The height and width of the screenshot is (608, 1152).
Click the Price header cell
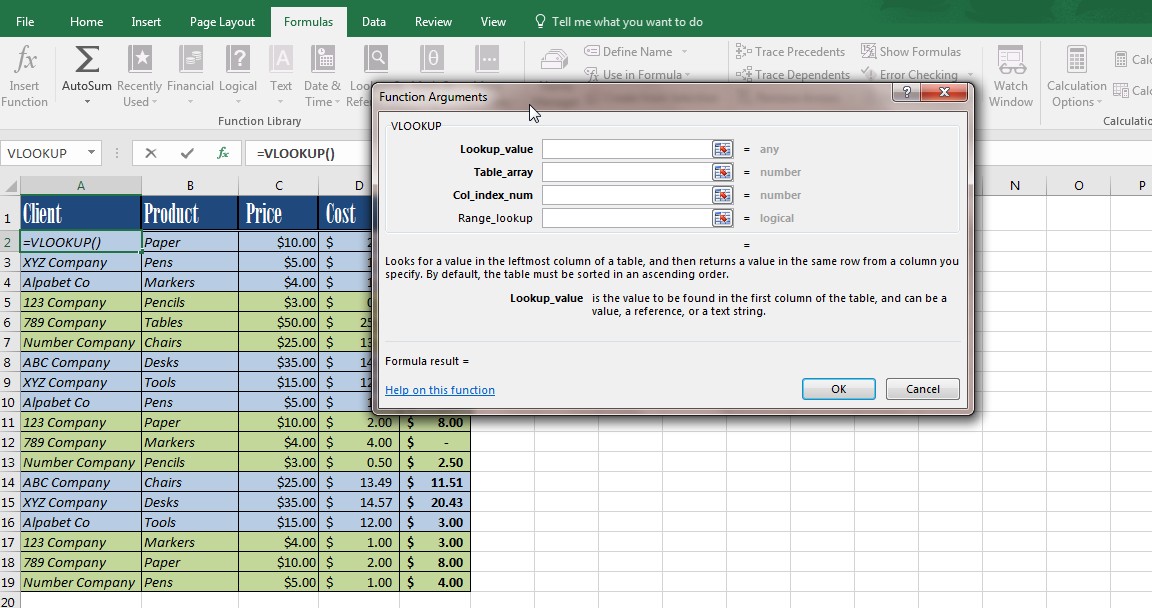[x=278, y=214]
